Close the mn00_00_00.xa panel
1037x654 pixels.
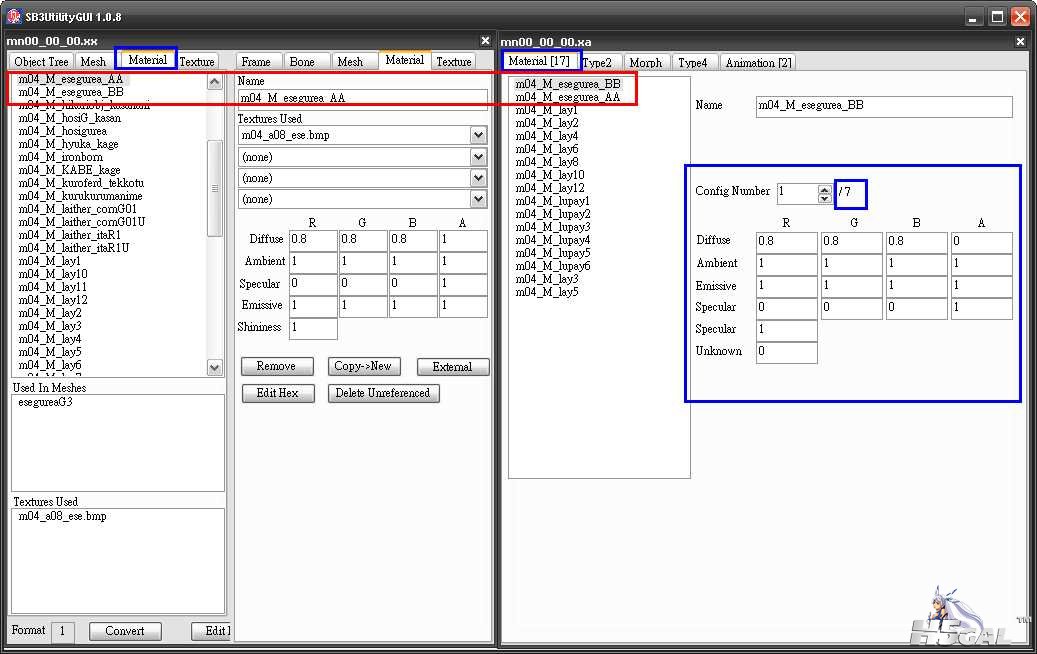pyautogui.click(x=1020, y=42)
